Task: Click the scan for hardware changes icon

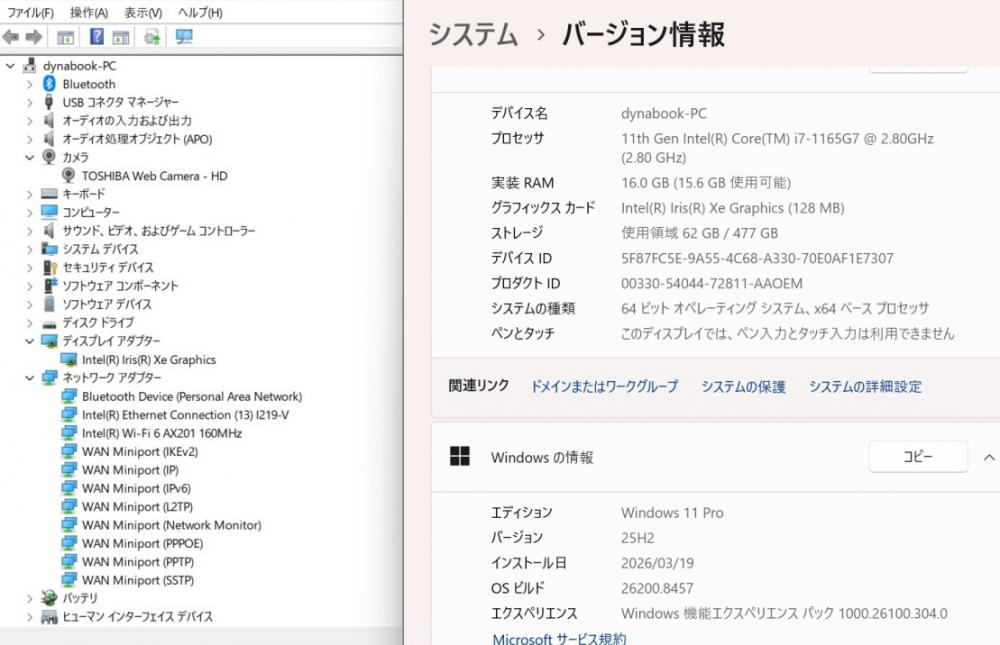Action: pos(152,37)
